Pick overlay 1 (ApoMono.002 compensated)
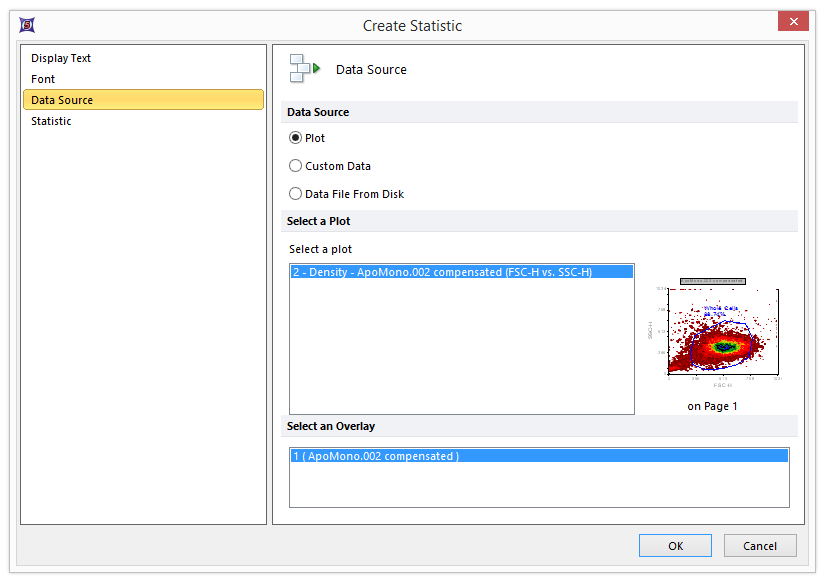This screenshot has width=827, height=584. [376, 456]
